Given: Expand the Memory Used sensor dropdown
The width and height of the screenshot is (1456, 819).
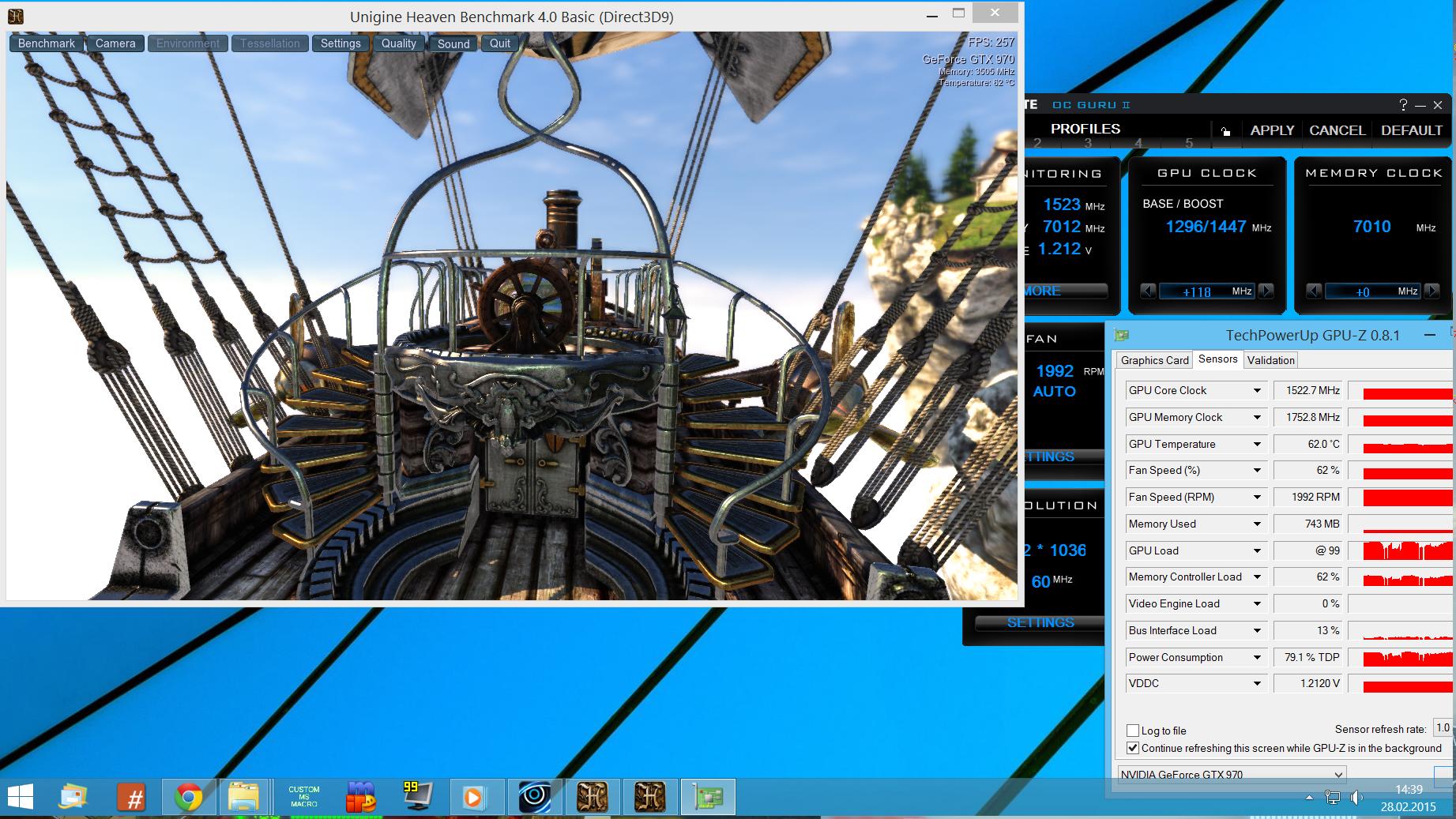Looking at the screenshot, I should click(1257, 524).
